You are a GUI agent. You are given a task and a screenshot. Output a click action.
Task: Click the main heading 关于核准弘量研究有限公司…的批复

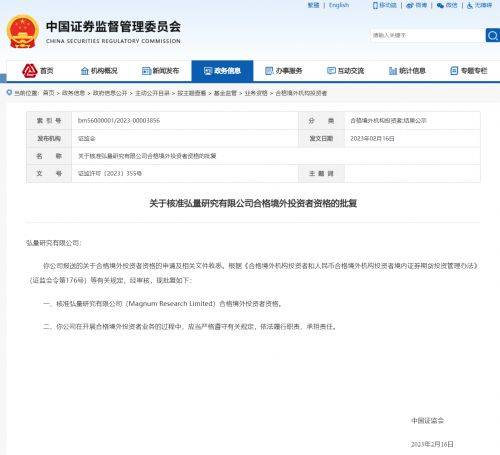point(253,203)
